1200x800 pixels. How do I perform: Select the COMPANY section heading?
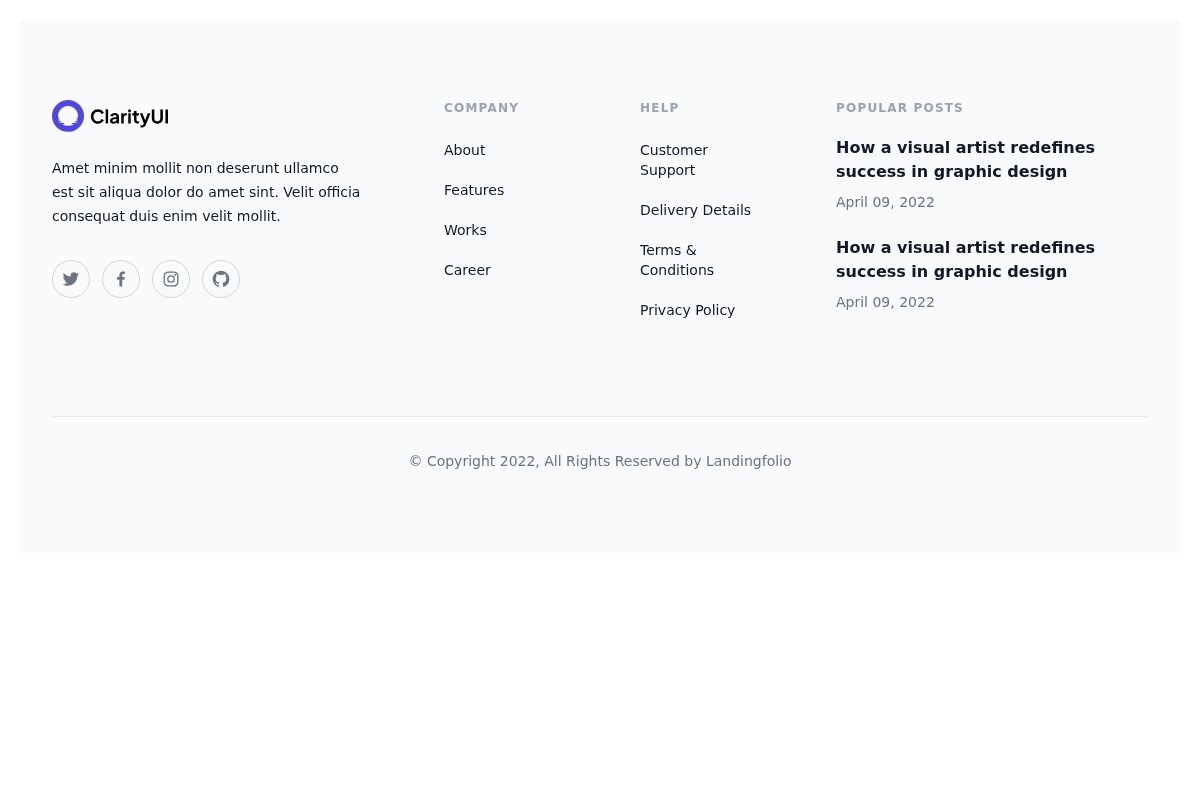[481, 108]
